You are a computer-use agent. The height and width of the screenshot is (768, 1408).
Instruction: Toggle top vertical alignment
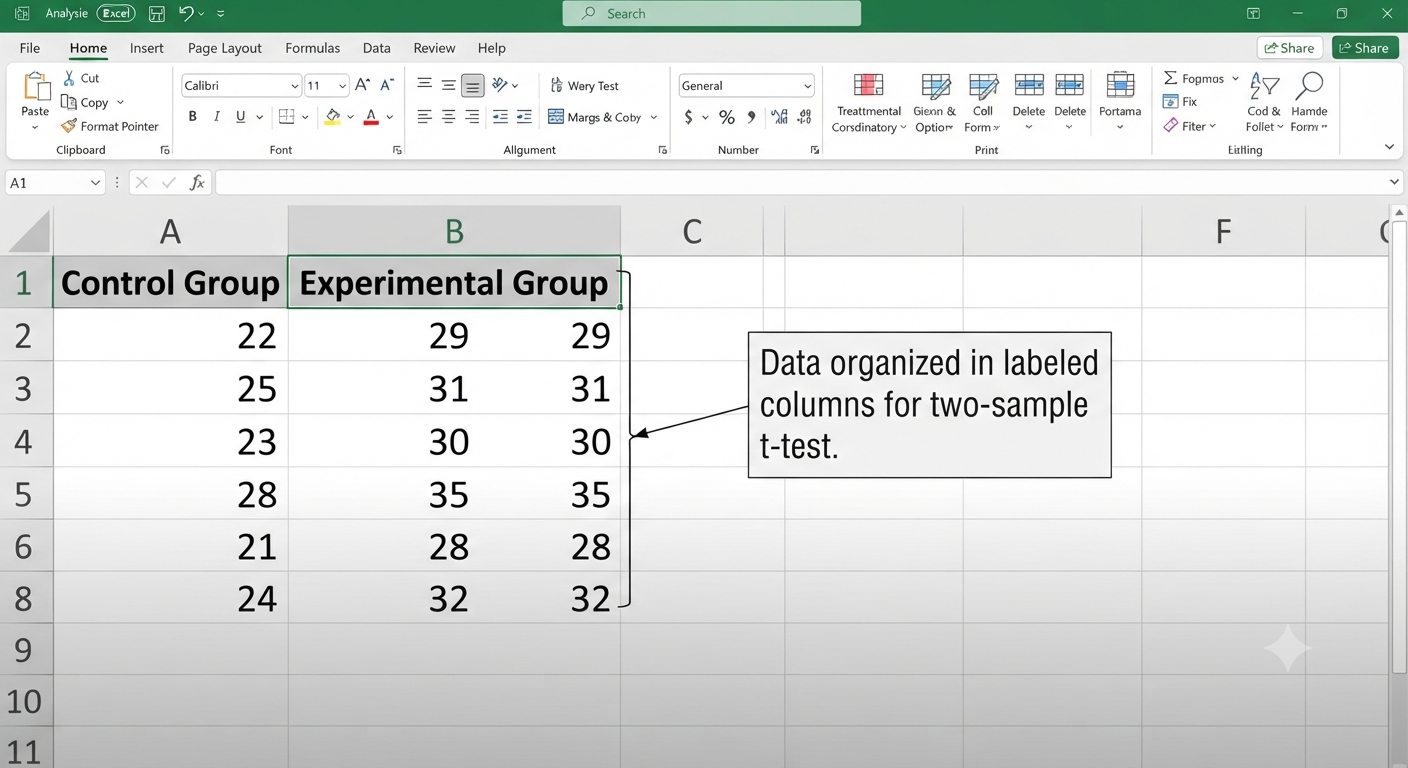coord(425,85)
